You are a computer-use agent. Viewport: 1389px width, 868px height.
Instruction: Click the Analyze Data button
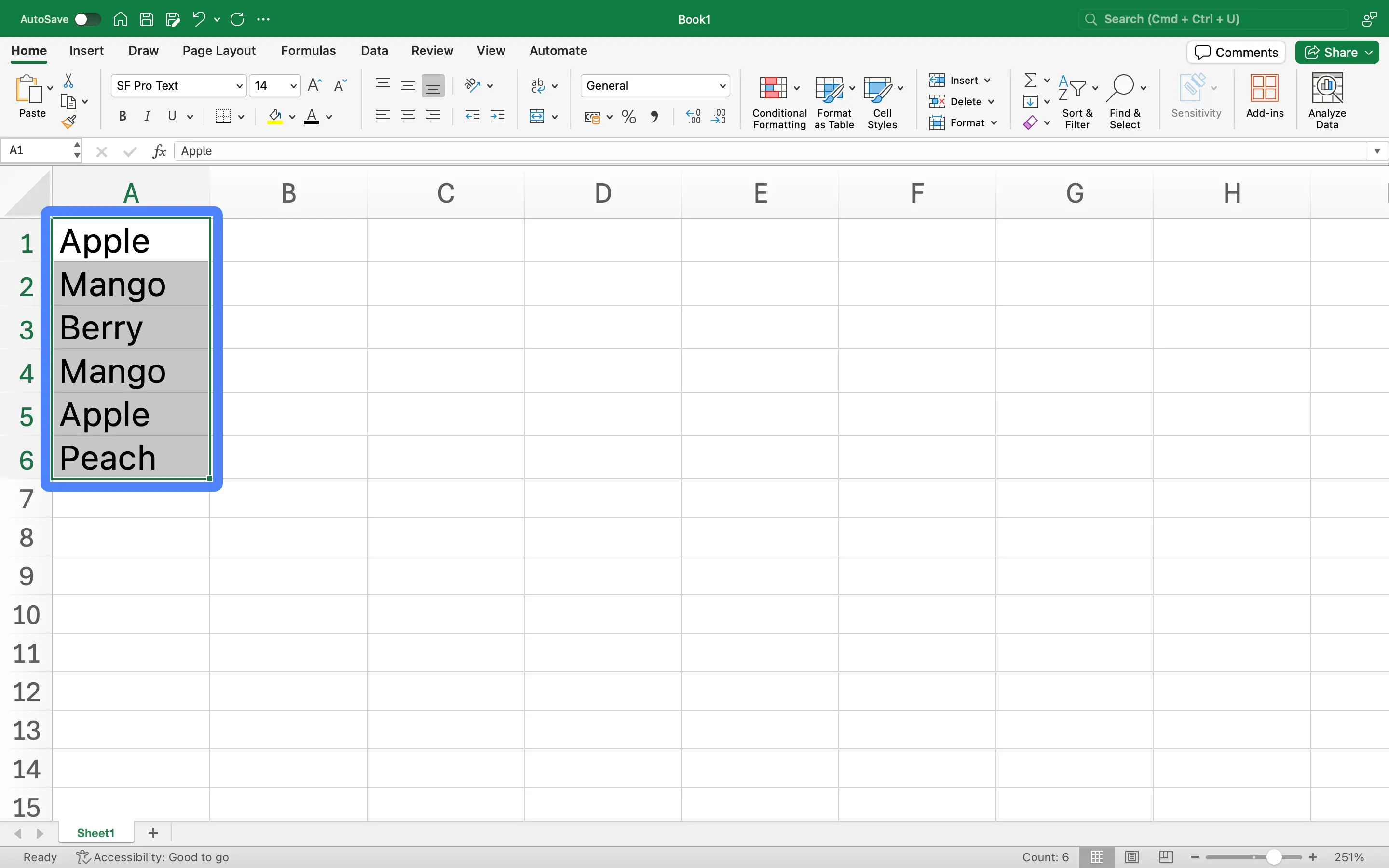[x=1327, y=102]
